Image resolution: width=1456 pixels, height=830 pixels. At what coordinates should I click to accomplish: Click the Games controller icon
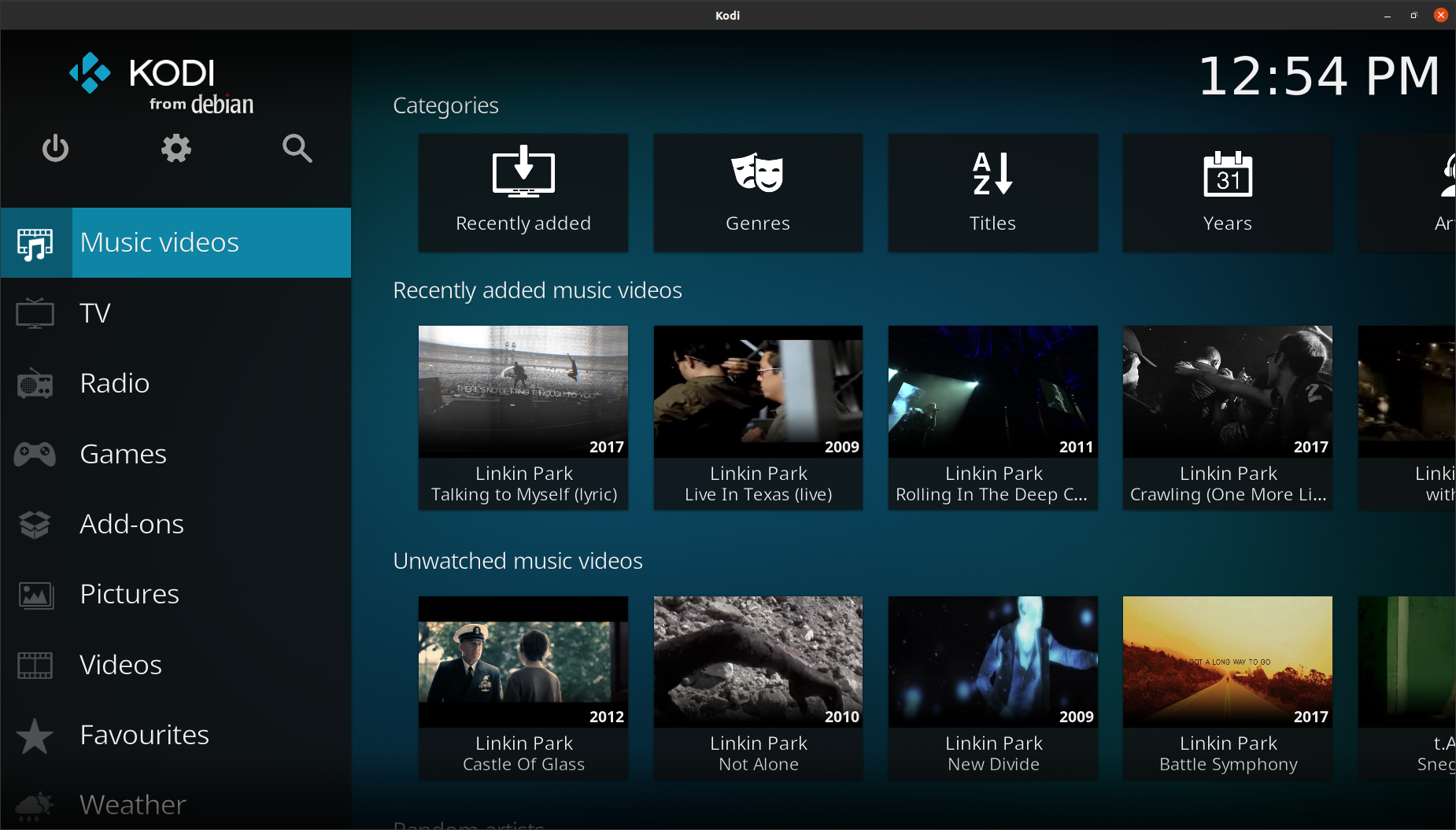coord(35,454)
